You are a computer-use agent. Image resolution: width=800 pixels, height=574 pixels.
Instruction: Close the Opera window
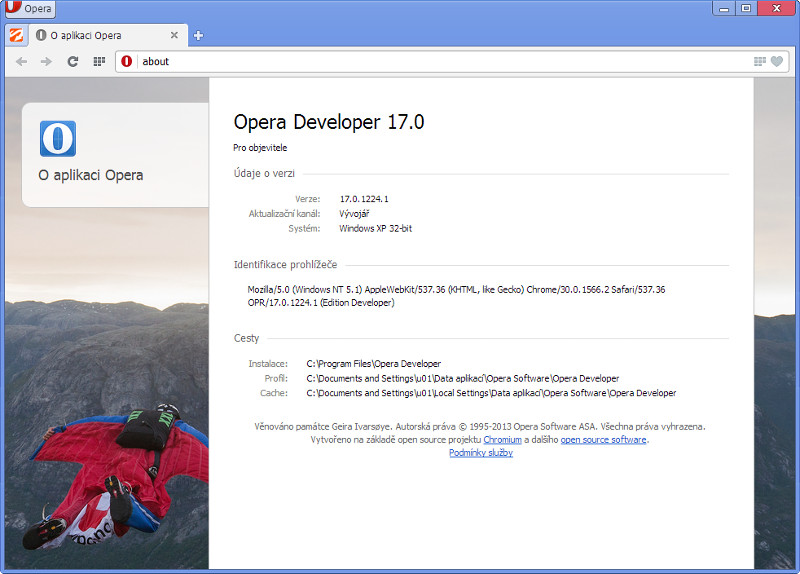tap(776, 8)
